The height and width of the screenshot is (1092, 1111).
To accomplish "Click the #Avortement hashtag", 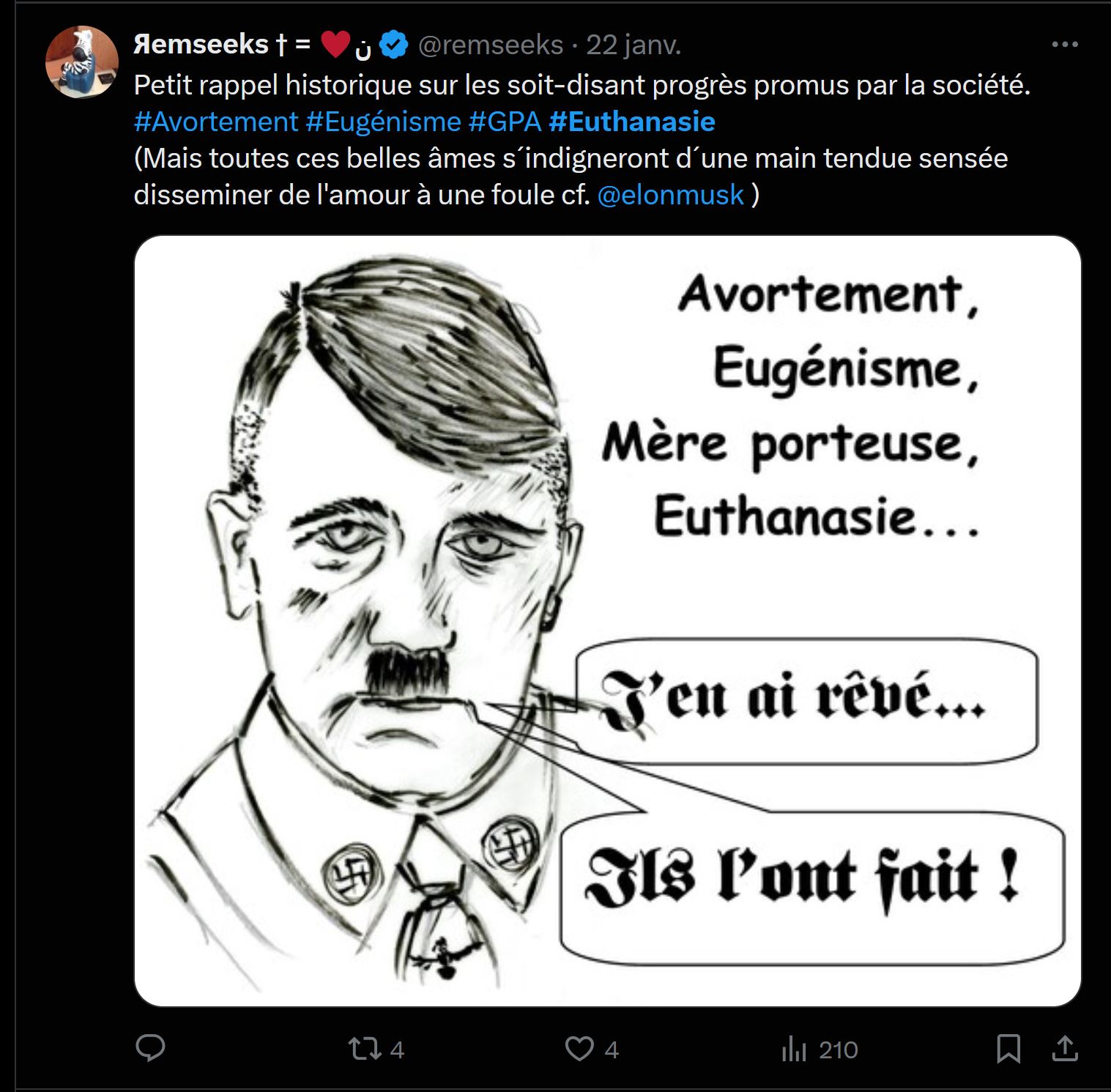I will [216, 122].
